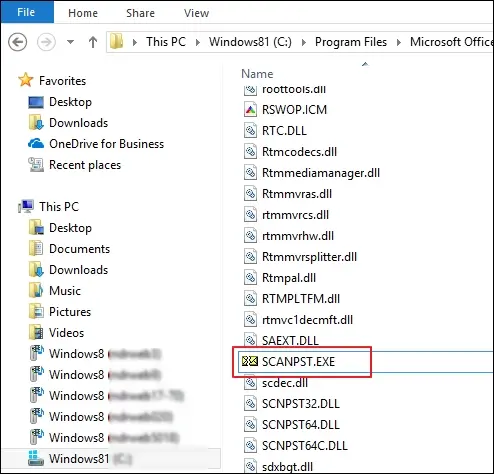Select the RTMPLTFM.dll file

(301, 299)
